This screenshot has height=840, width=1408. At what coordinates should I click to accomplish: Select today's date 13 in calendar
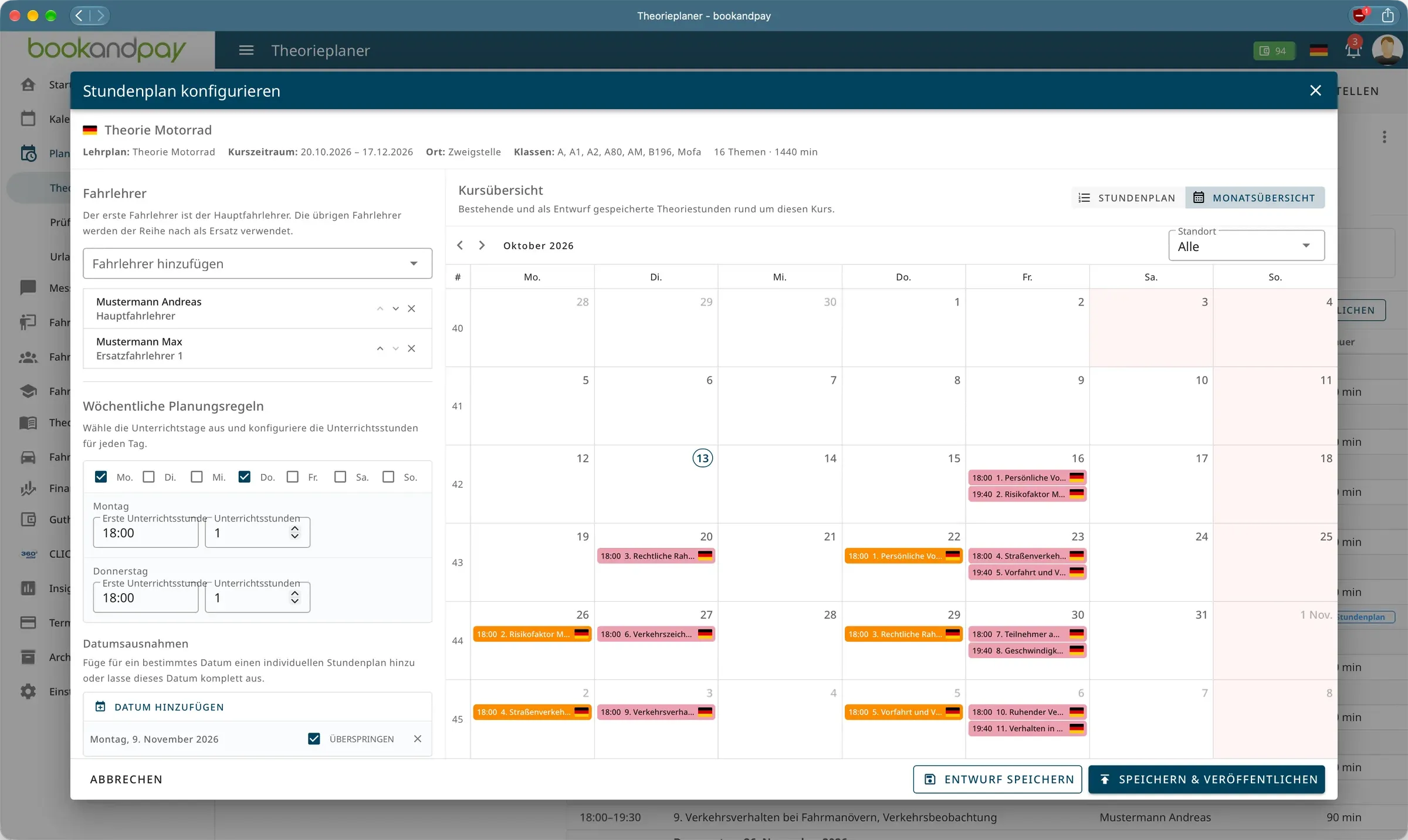(x=702, y=458)
